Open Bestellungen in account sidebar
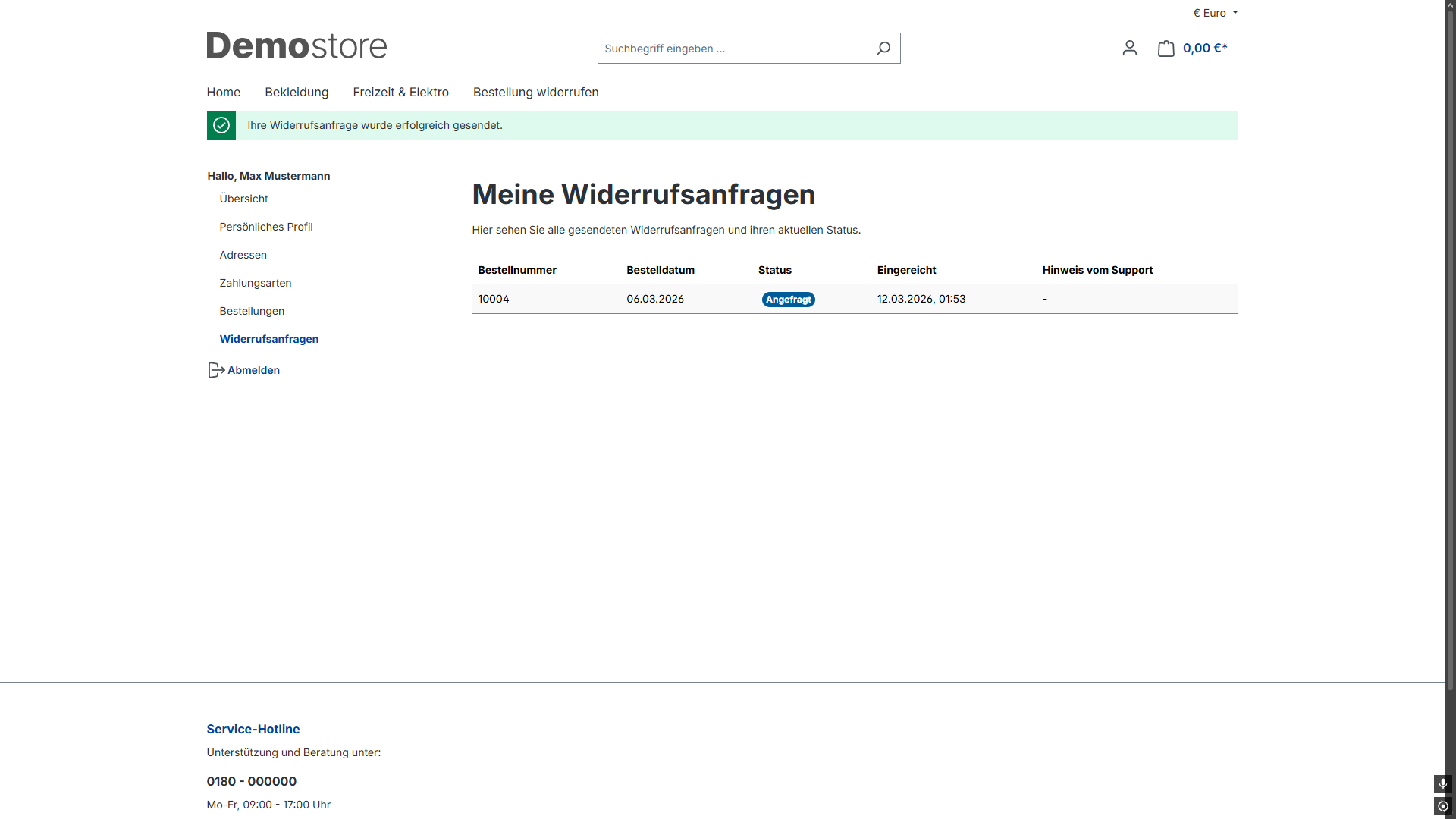The width and height of the screenshot is (1456, 819). [252, 311]
